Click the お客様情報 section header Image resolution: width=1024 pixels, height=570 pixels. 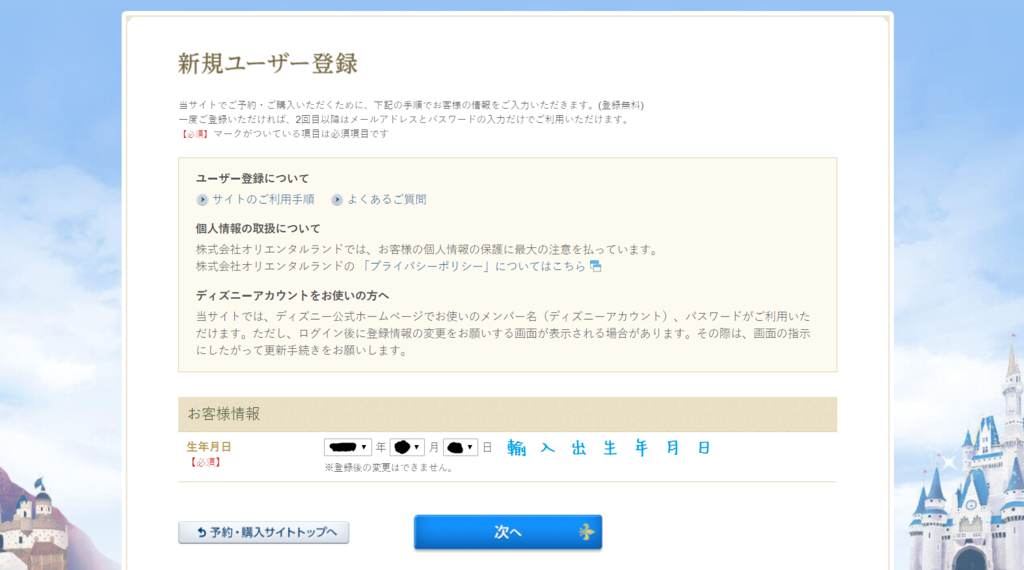point(507,414)
